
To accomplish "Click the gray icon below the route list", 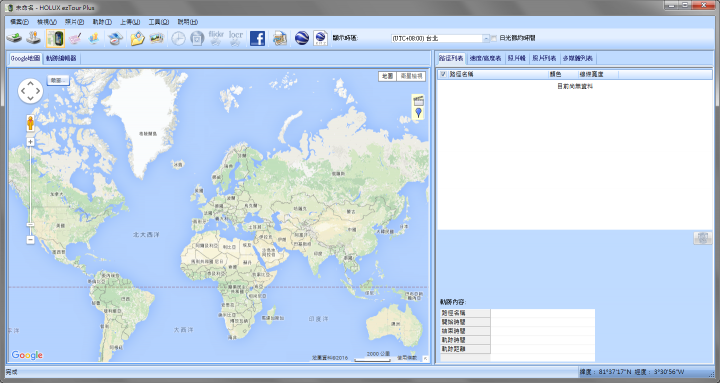I will tap(702, 238).
